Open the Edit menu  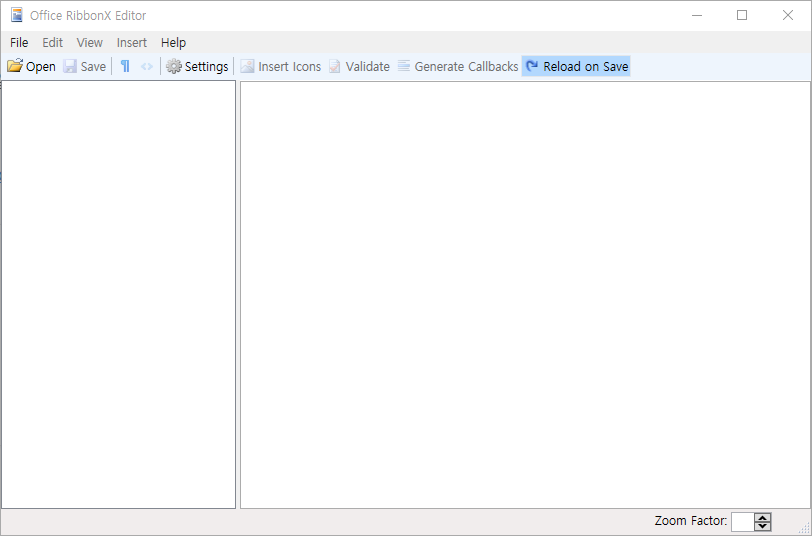coord(52,42)
